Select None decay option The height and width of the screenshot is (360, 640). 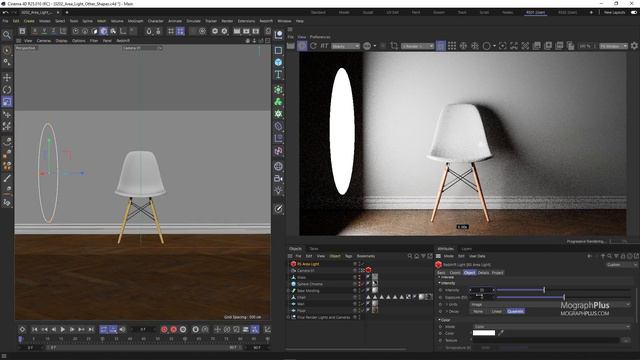coord(478,311)
